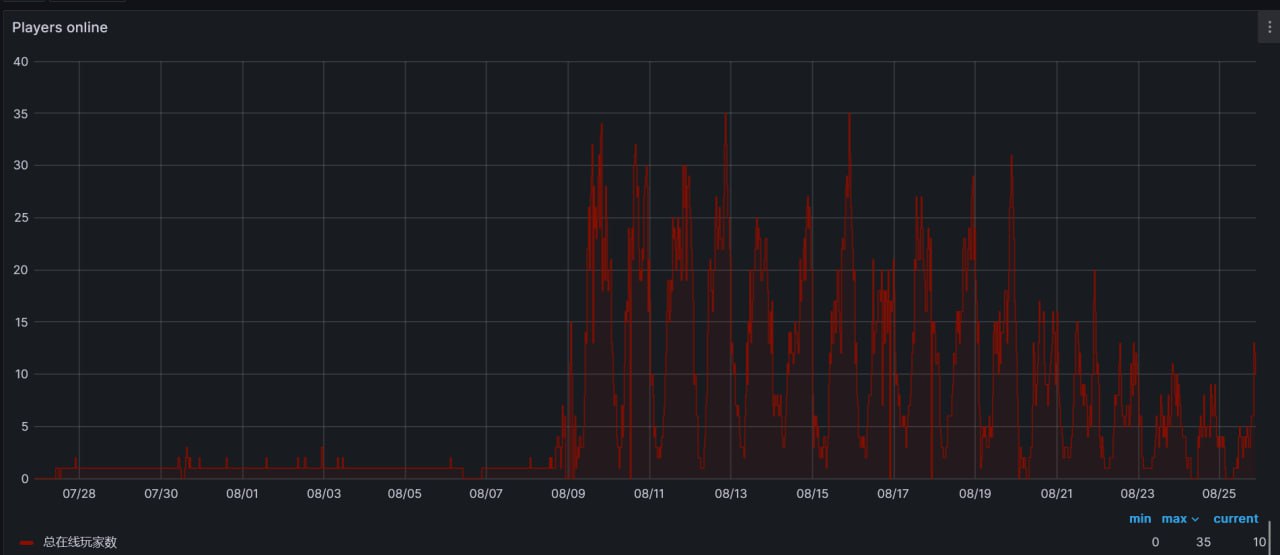Click the 35-player peak just before 08/13
Viewport: 1280px width, 555px height.
(x=726, y=115)
